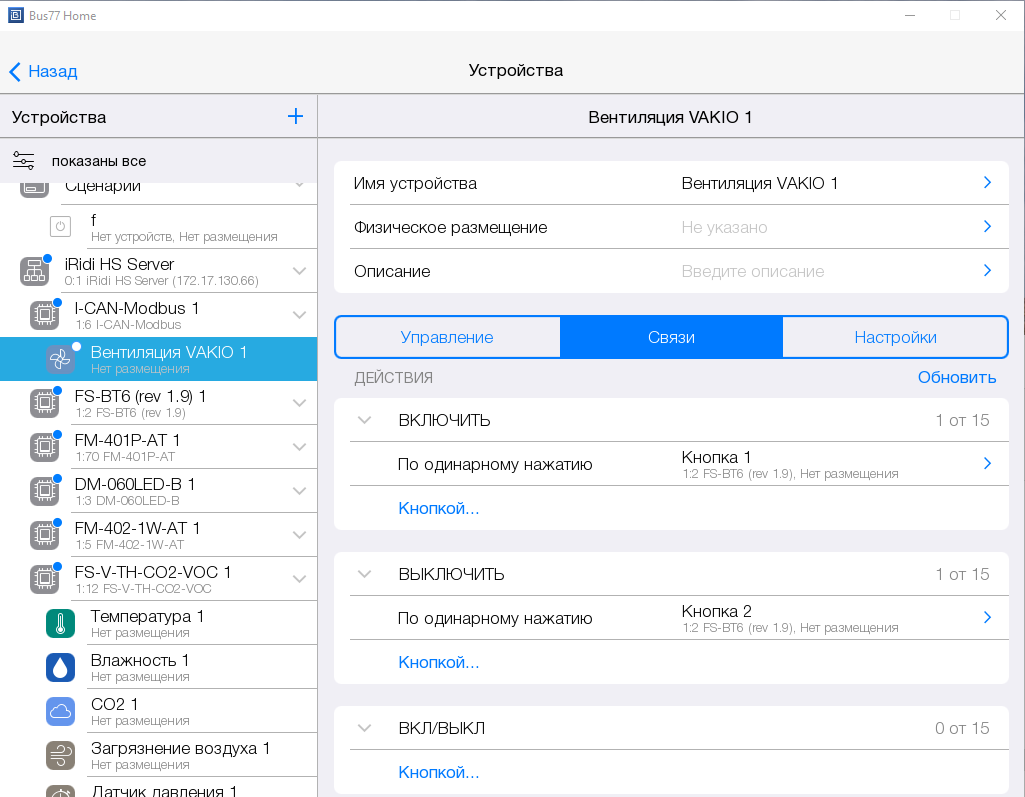Screen dimensions: 1025x797
Task: Select Влажность 1 in device list
Action: point(158,667)
